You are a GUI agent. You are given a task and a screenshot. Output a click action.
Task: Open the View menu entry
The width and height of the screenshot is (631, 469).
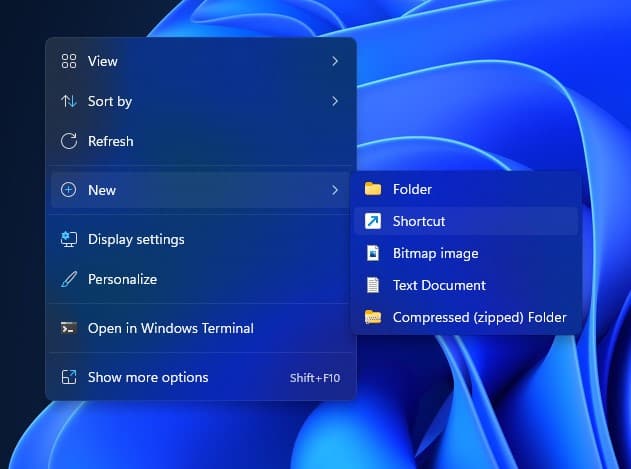point(200,61)
